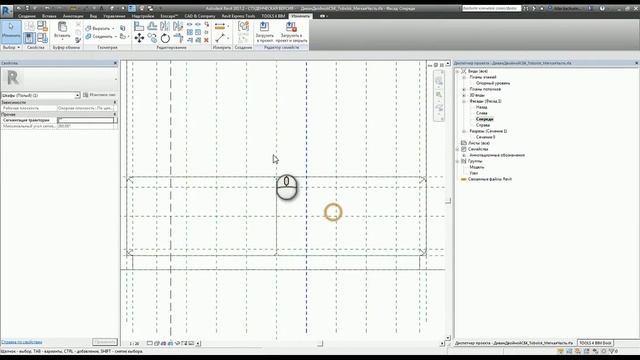The height and width of the screenshot is (360, 640).
Task: Close the Project Browser panel
Action: (x=636, y=63)
